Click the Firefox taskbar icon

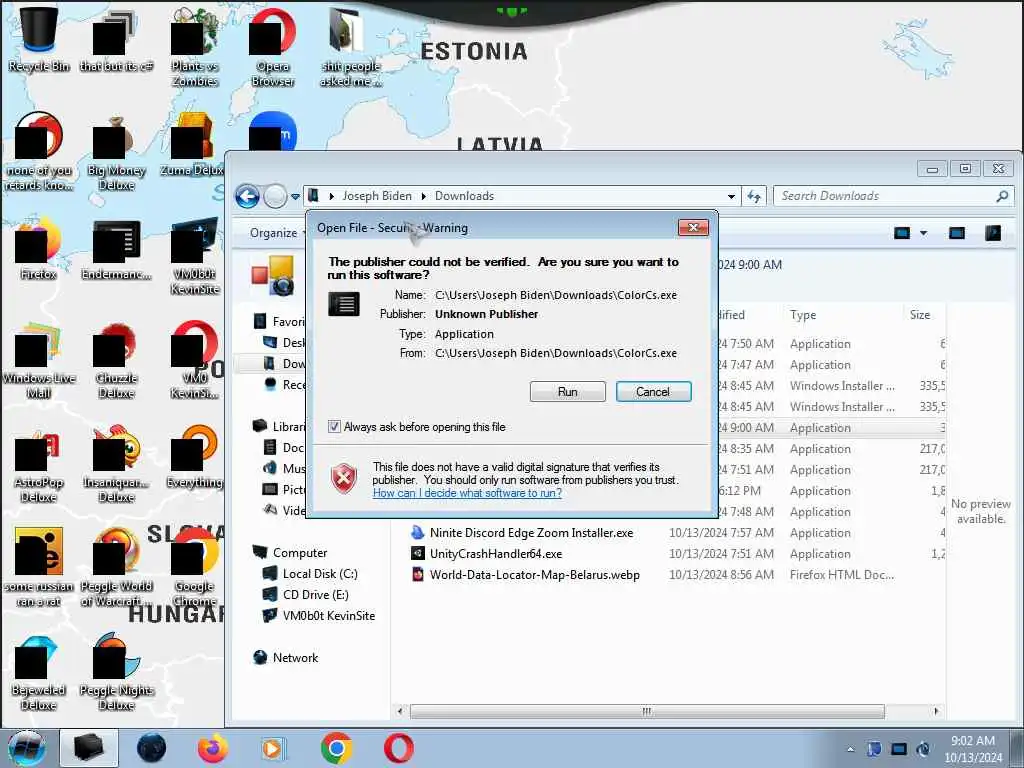point(213,748)
